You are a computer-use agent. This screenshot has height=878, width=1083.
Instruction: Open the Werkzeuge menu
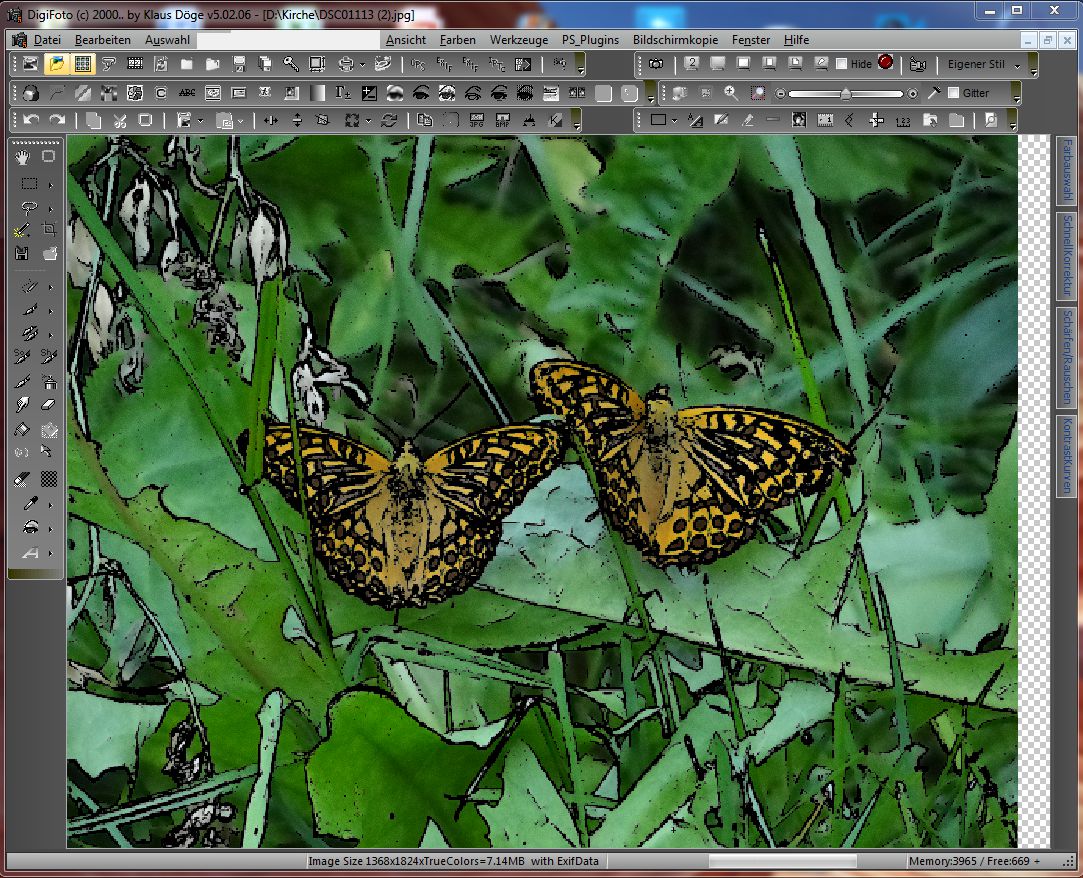point(518,40)
